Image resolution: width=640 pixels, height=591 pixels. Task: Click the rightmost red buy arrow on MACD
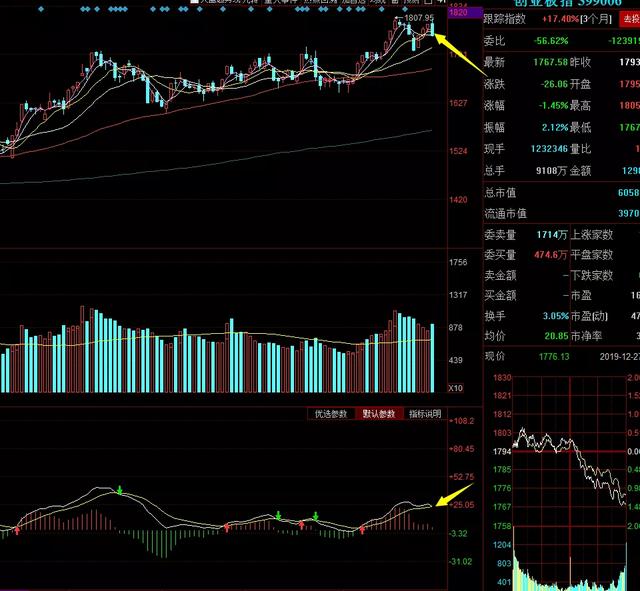[362, 528]
